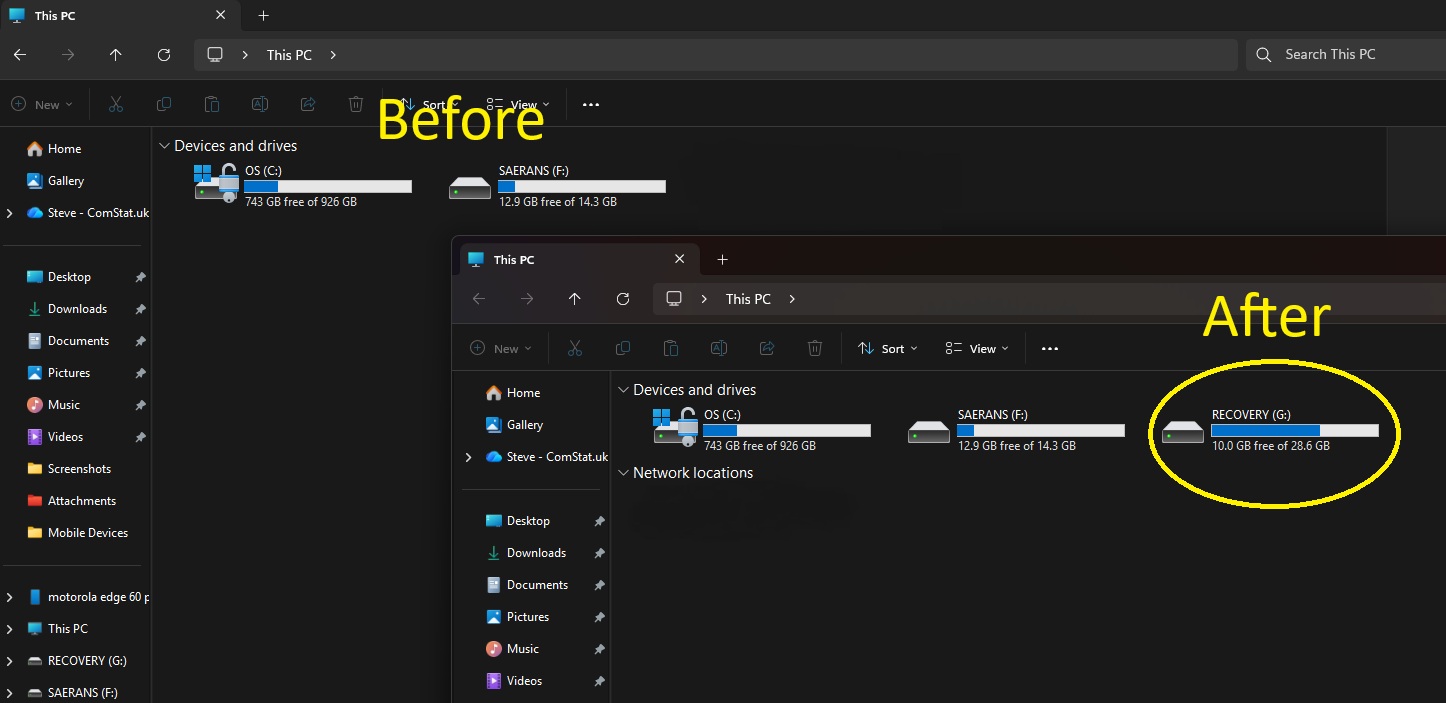Click This PC in back address bar

click(x=289, y=55)
